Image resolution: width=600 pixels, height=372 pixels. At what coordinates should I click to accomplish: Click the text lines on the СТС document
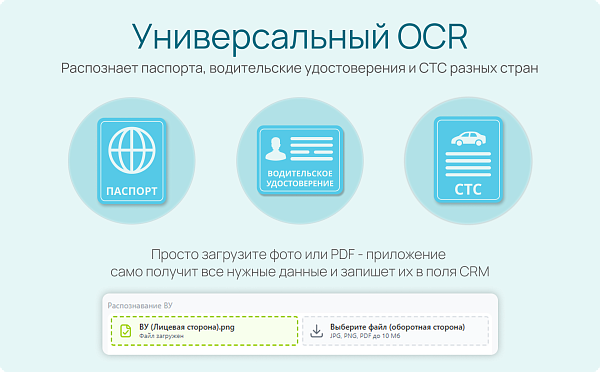tap(468, 164)
